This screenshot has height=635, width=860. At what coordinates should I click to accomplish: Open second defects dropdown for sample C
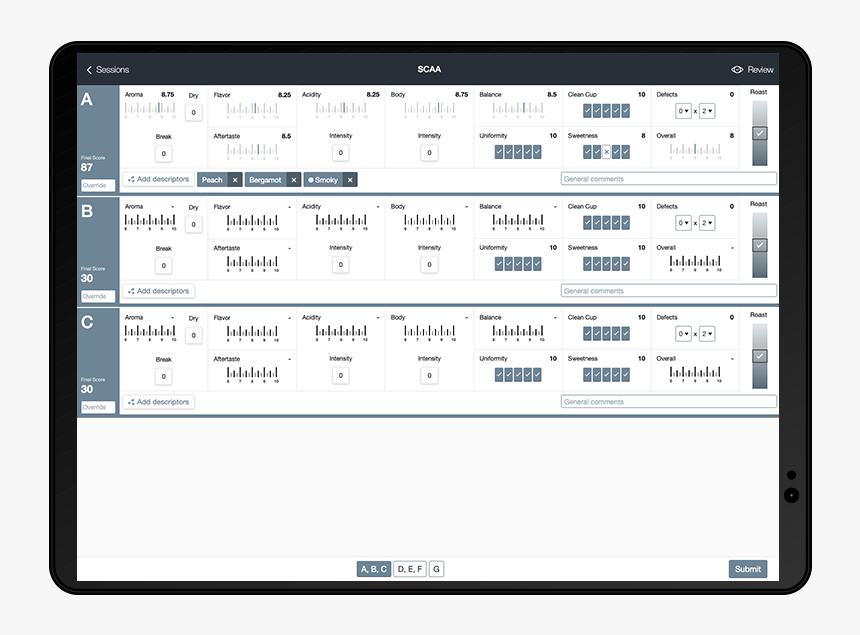pyautogui.click(x=707, y=334)
